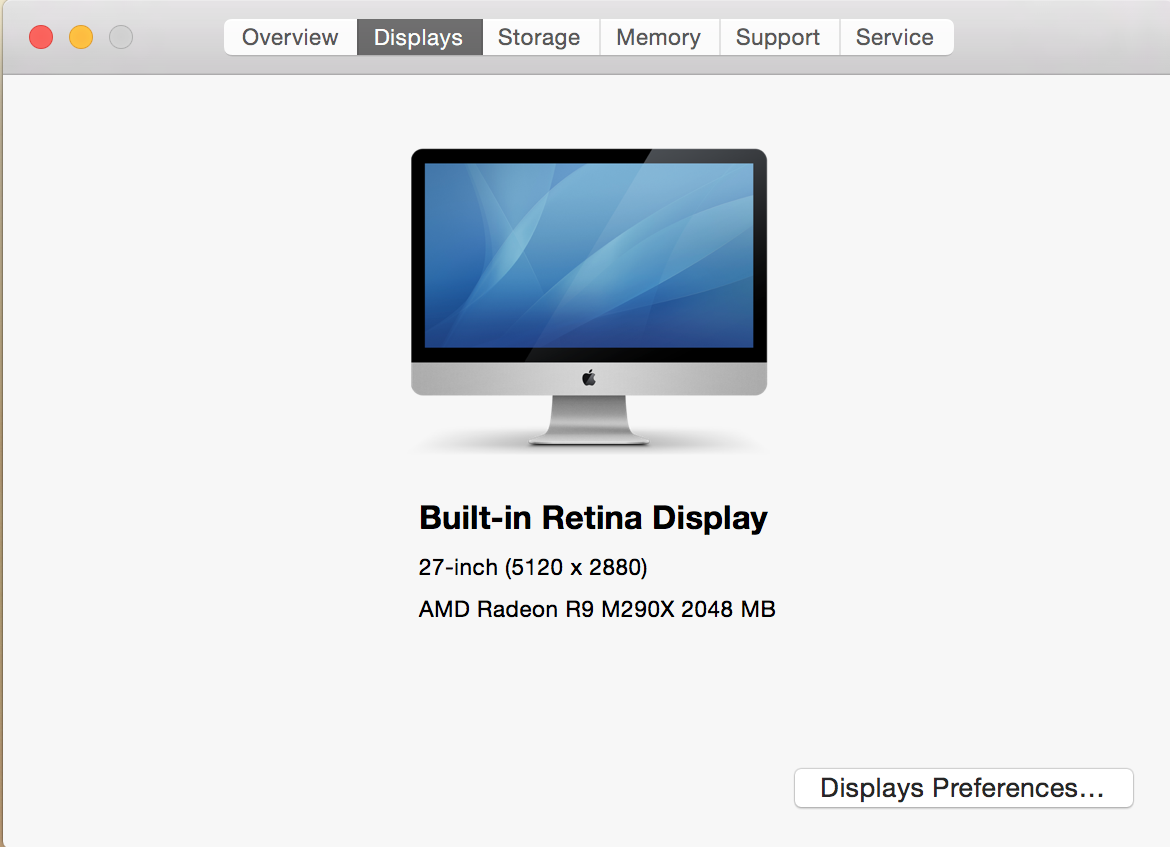The image size is (1170, 847).
Task: Click the Displays Preferences button
Action: coord(963,788)
